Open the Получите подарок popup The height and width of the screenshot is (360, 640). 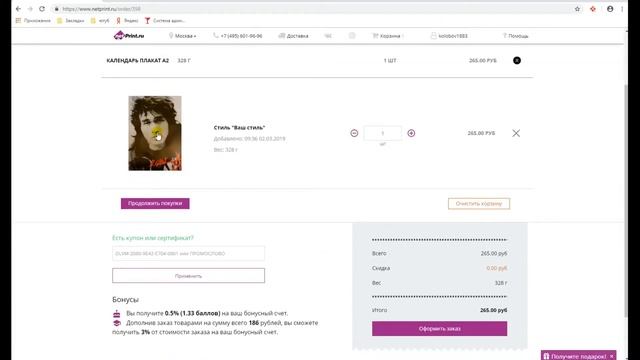pos(575,356)
